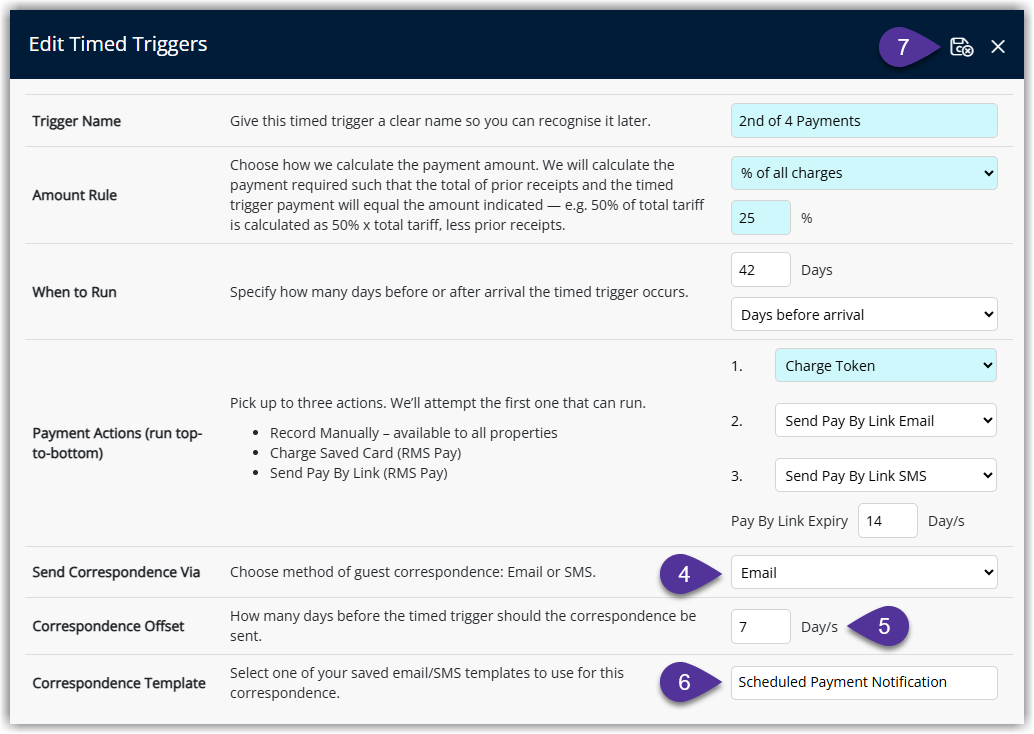Select the 42 Days input box
Screen dimensions: 1034x734
760,270
